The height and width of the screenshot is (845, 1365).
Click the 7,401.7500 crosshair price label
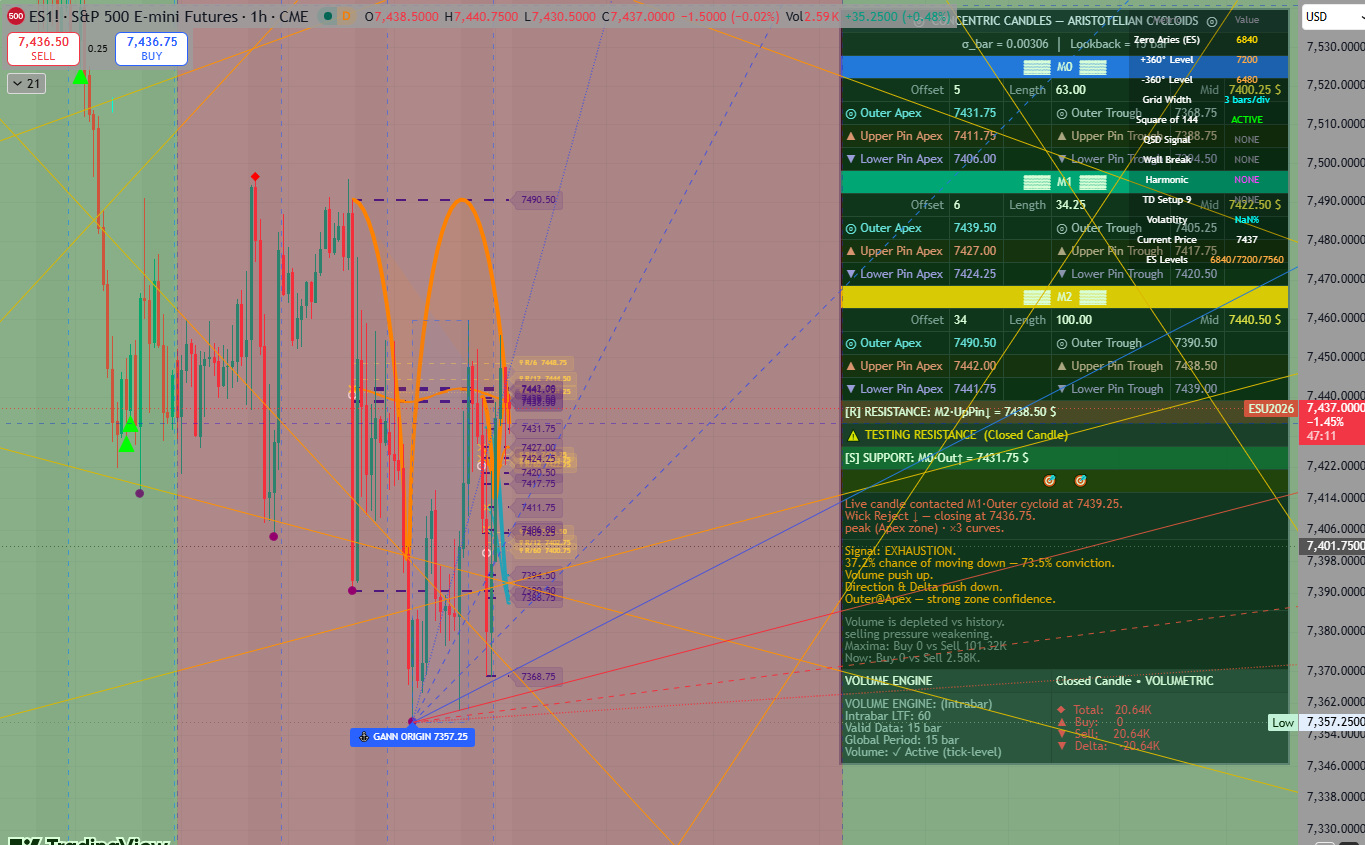click(x=1331, y=546)
